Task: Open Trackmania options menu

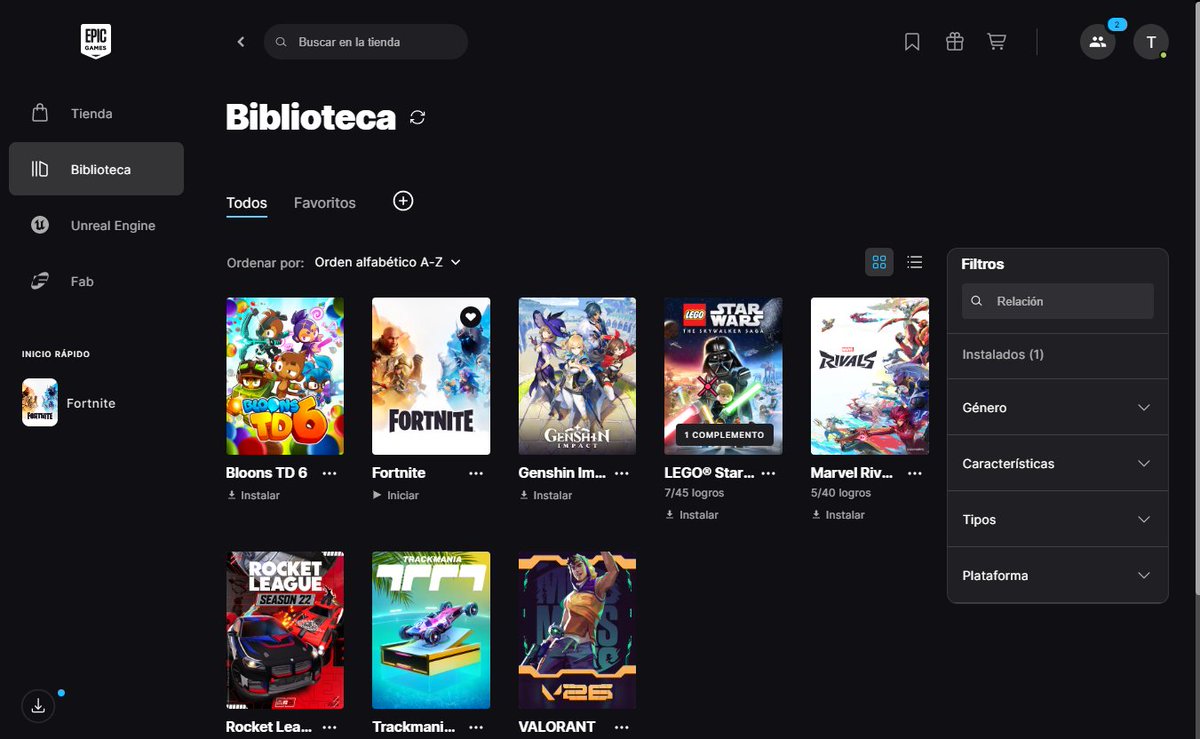Action: coord(476,727)
